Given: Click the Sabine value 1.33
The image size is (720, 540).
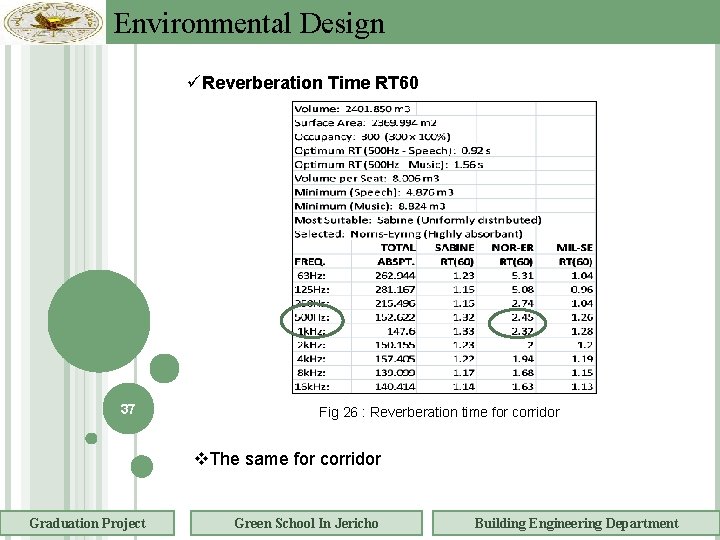Looking at the screenshot, I should [x=463, y=331].
